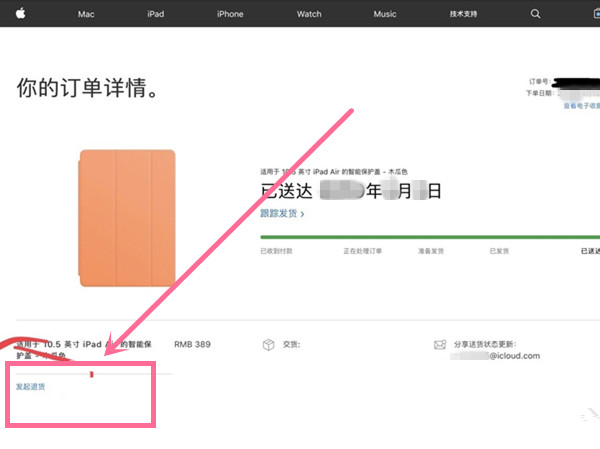Click the 已送达 delivery date heading
The height and width of the screenshot is (449, 600).
[x=351, y=191]
